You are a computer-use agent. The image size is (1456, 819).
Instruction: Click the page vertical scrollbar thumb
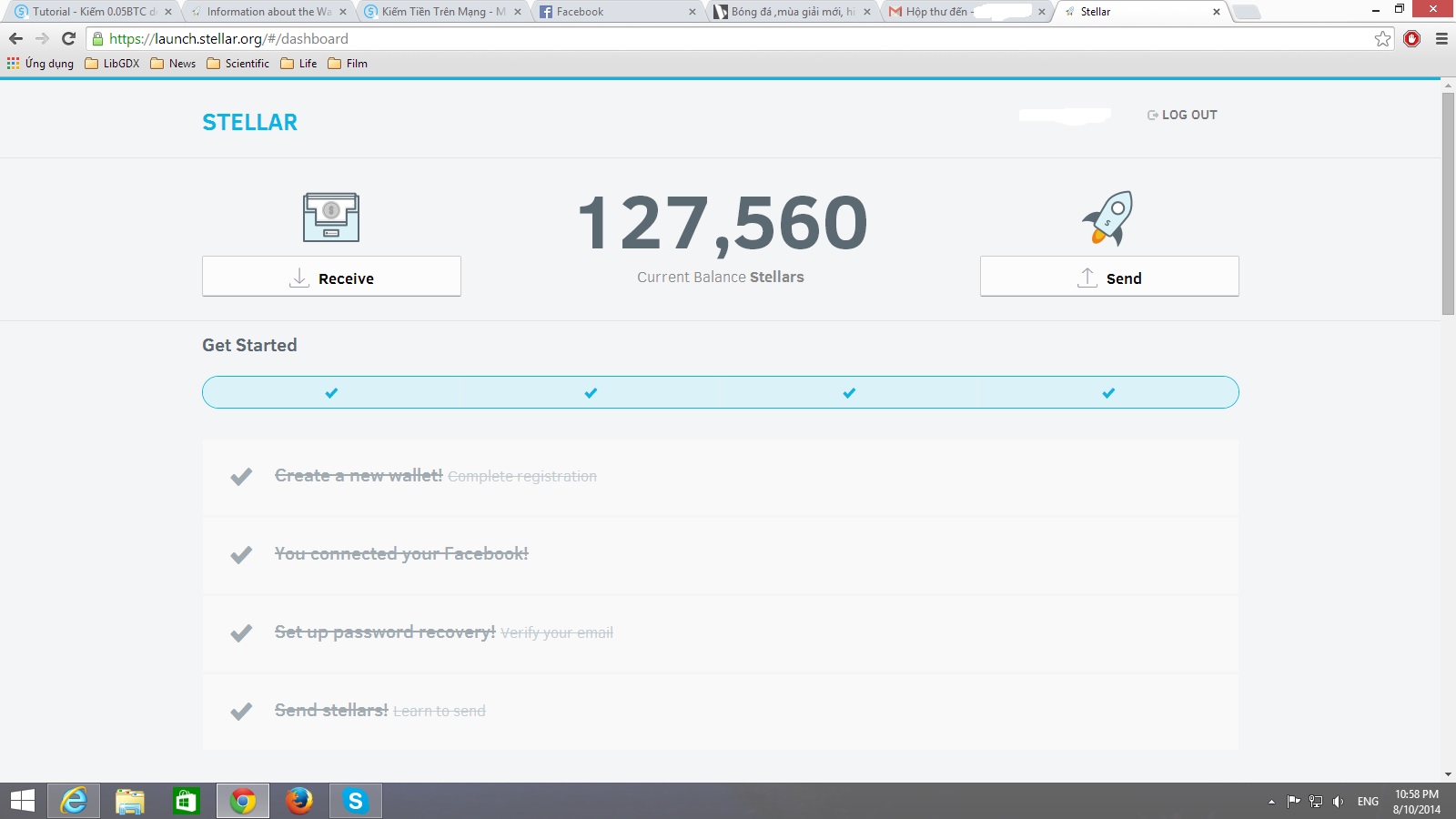pos(1448,204)
